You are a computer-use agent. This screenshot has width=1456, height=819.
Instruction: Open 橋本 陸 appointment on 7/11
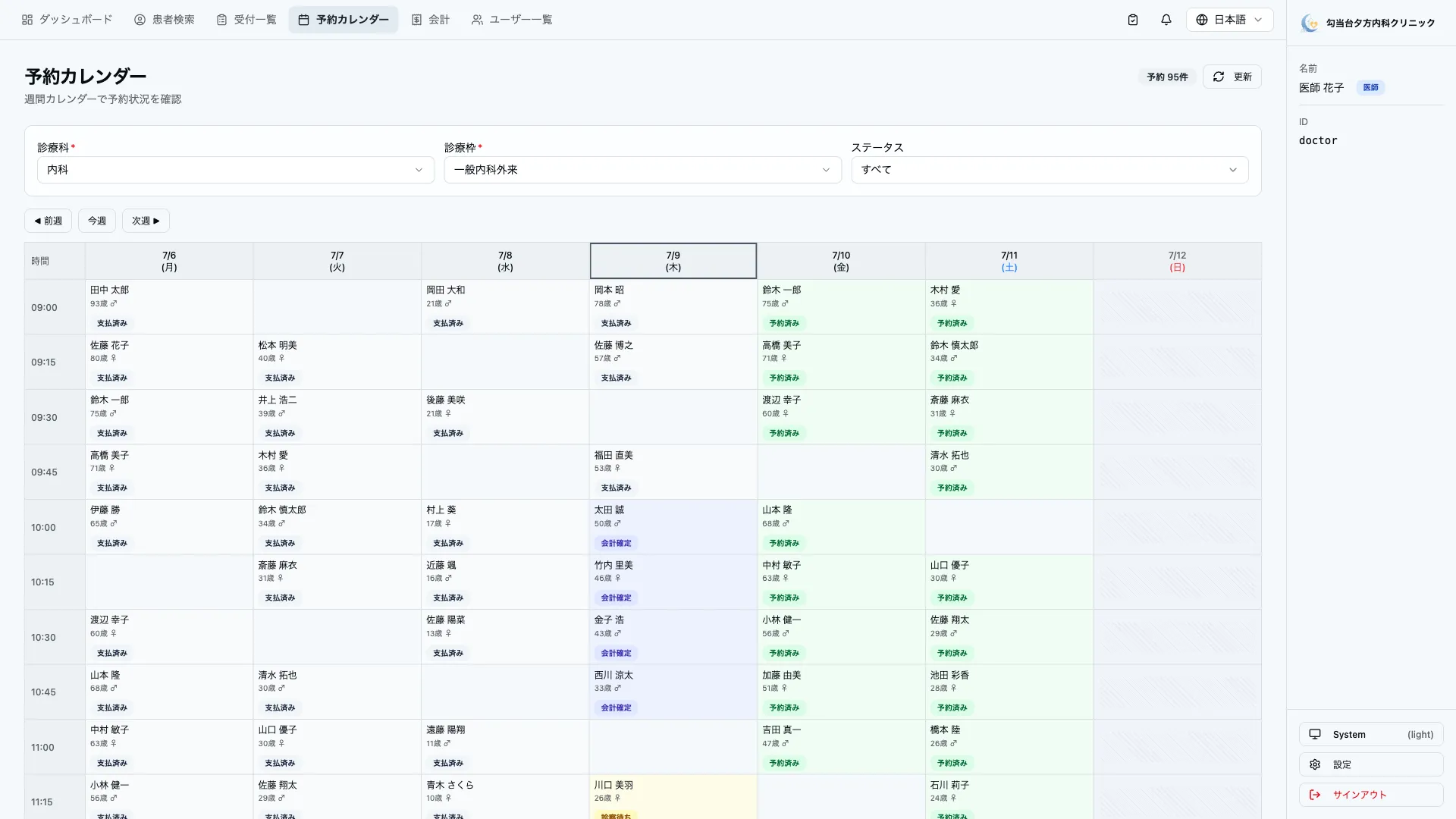[1009, 747]
